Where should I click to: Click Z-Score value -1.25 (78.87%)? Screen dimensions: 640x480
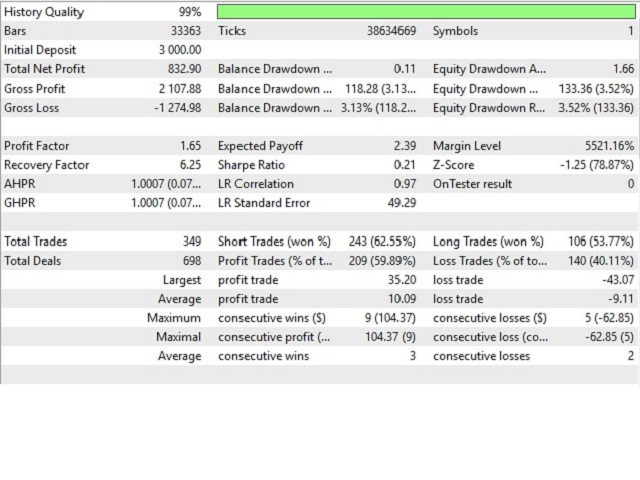coord(597,165)
